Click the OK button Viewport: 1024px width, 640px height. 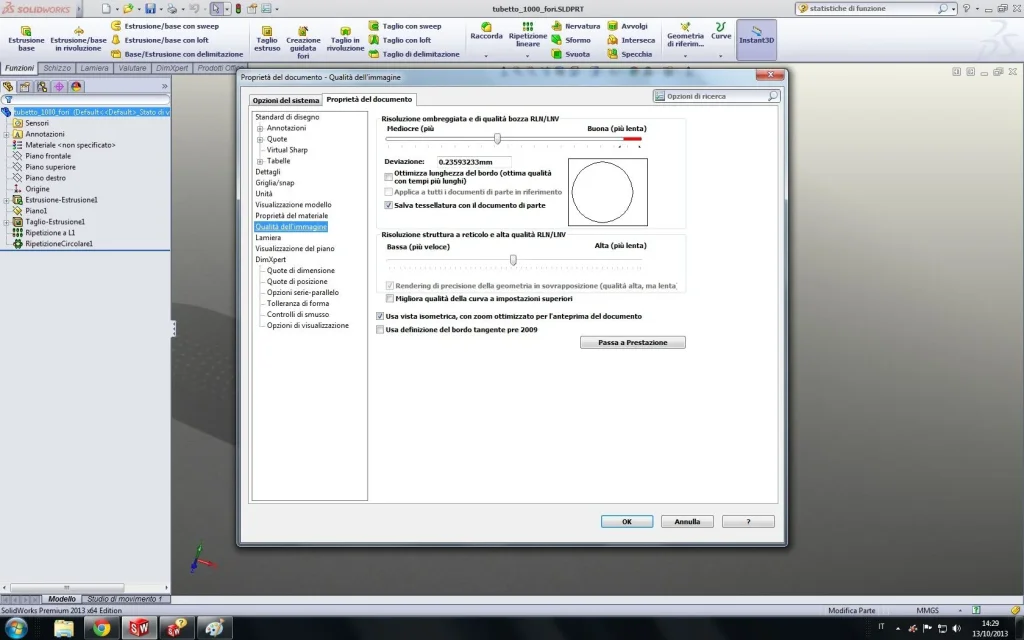[627, 522]
